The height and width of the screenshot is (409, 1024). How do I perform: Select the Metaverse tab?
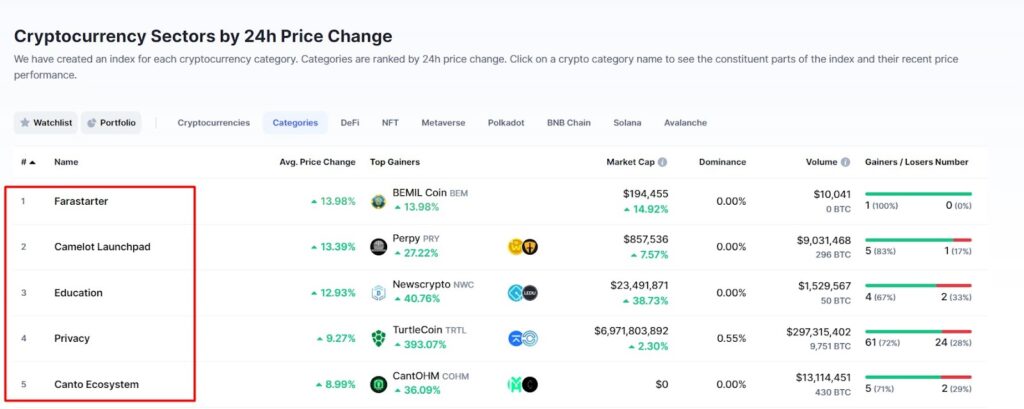coord(443,123)
